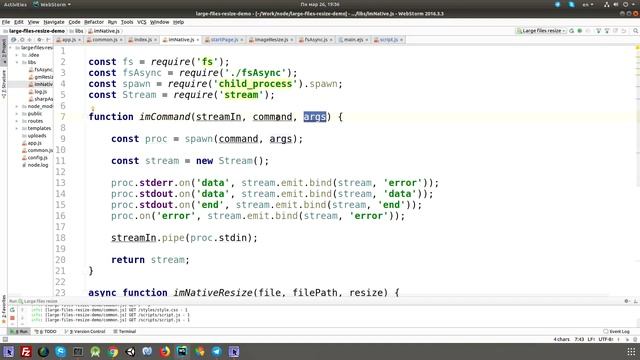Open the Terminal tool window
The image size is (640, 360).
[124, 331]
